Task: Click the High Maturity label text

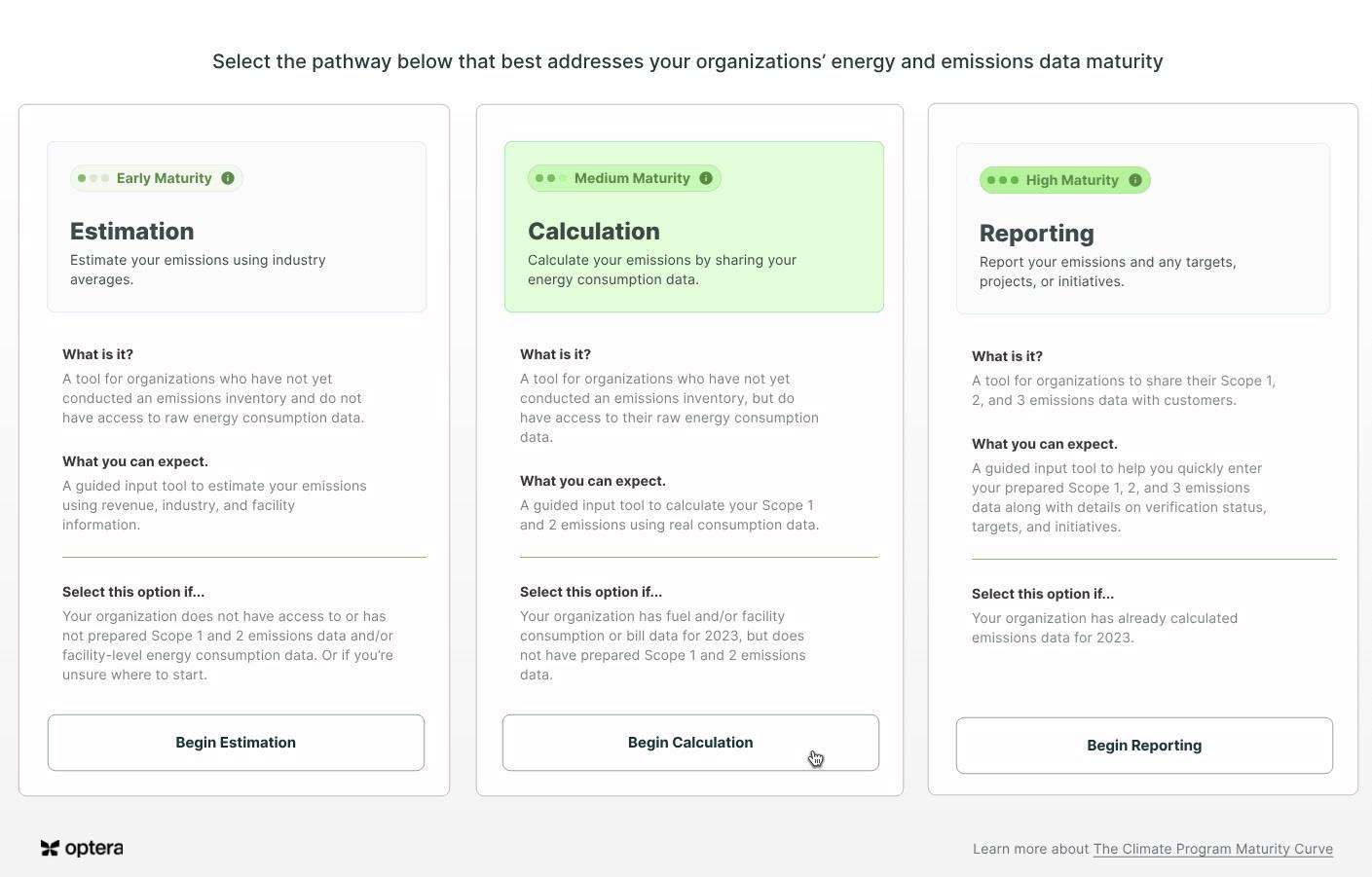Action: (x=1072, y=180)
